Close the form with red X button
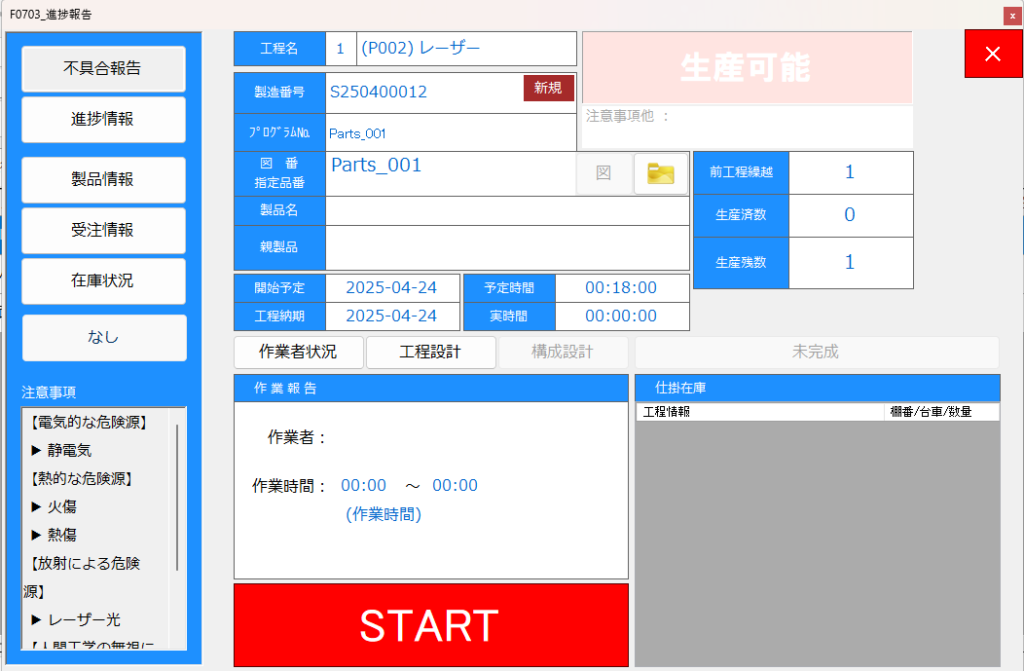Viewport: 1024px width, 671px height. pos(993,54)
